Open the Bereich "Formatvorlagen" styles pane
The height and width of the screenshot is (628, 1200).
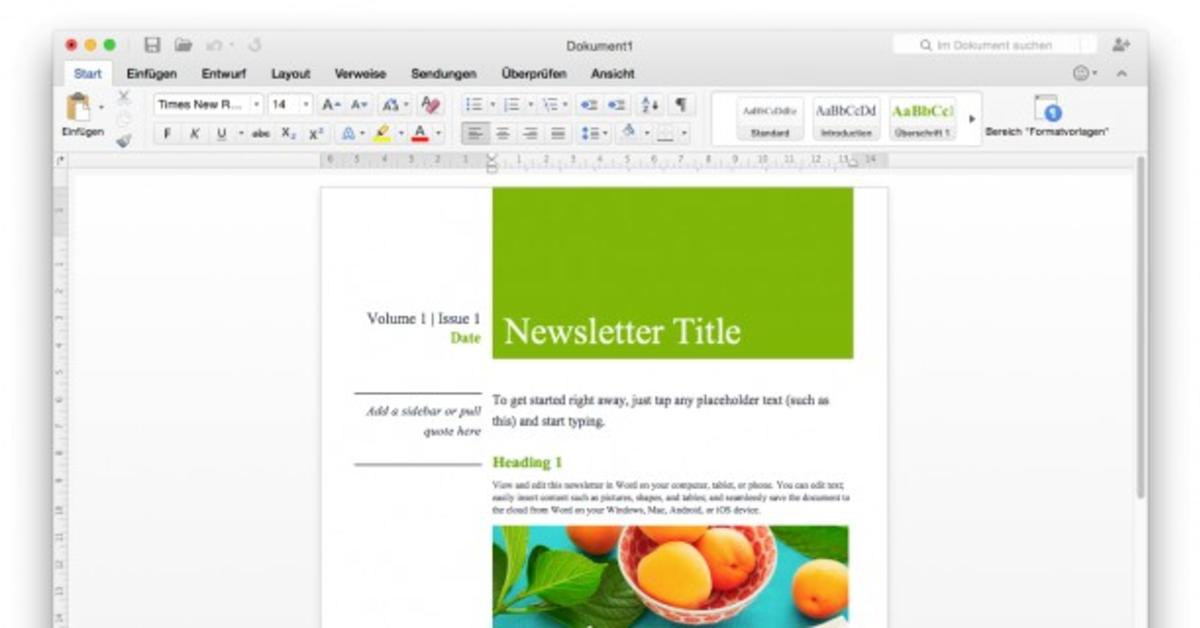(x=1047, y=116)
